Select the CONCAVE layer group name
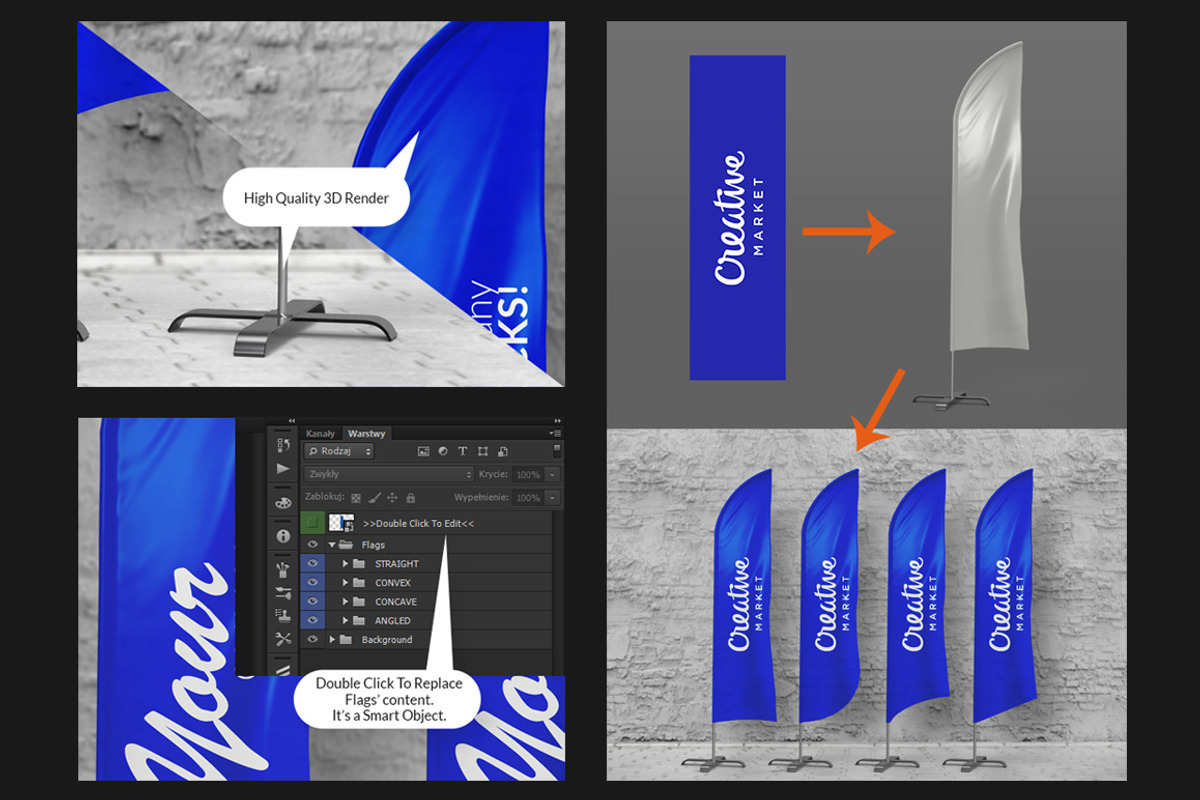Viewport: 1200px width, 800px height. click(x=396, y=602)
